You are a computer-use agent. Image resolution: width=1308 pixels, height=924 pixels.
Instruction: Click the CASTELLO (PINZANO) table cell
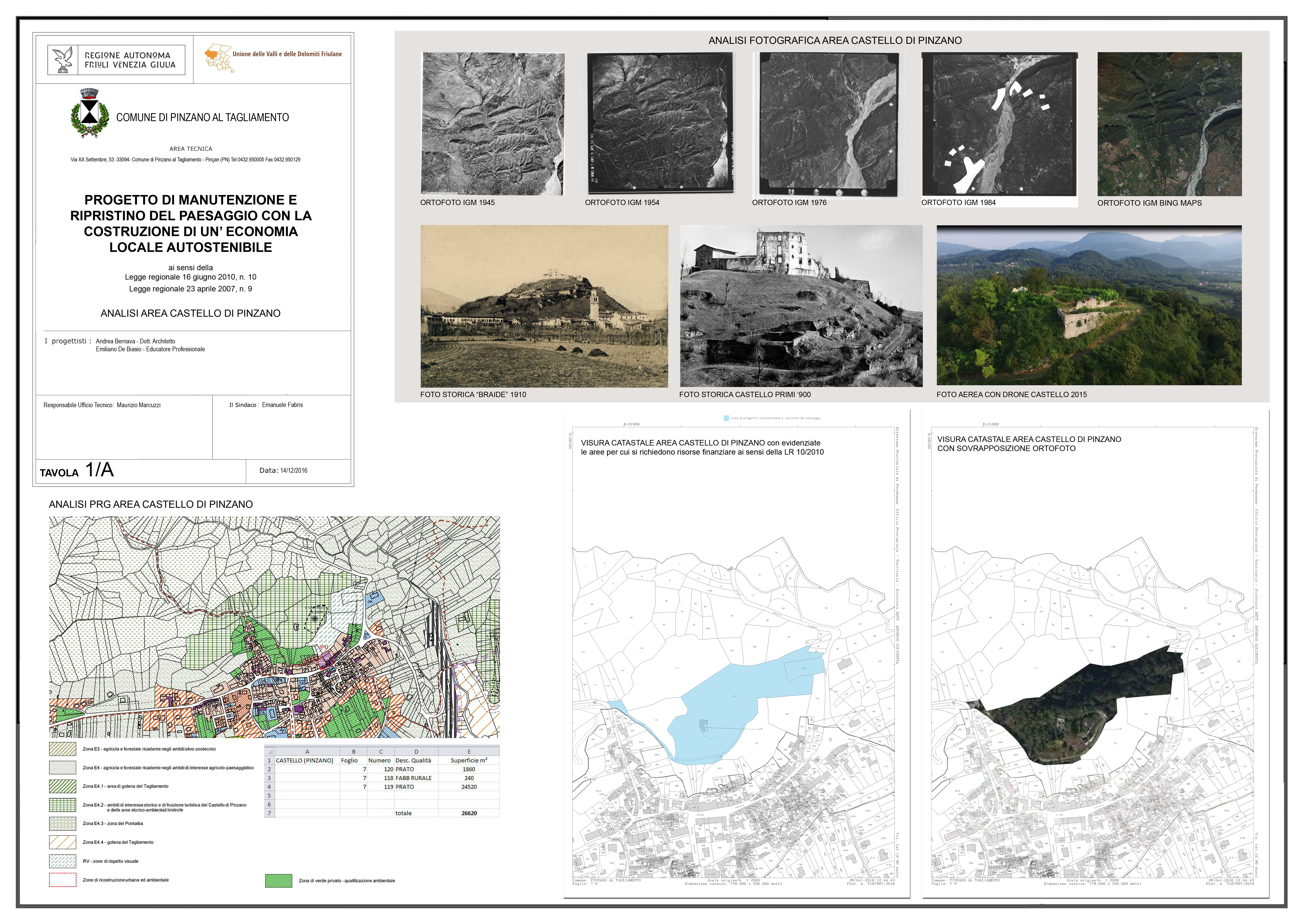[x=307, y=760]
